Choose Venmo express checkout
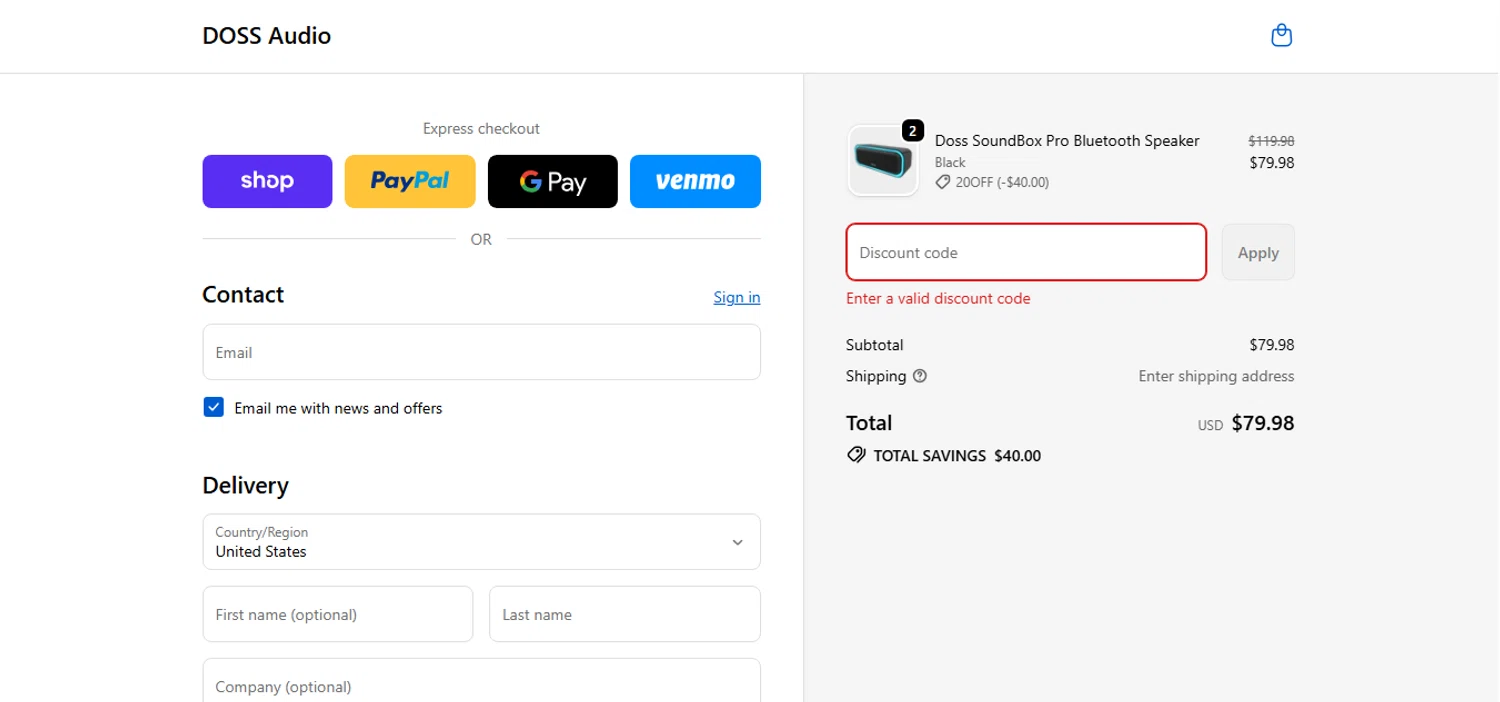Viewport: 1500px width, 702px height. 695,181
